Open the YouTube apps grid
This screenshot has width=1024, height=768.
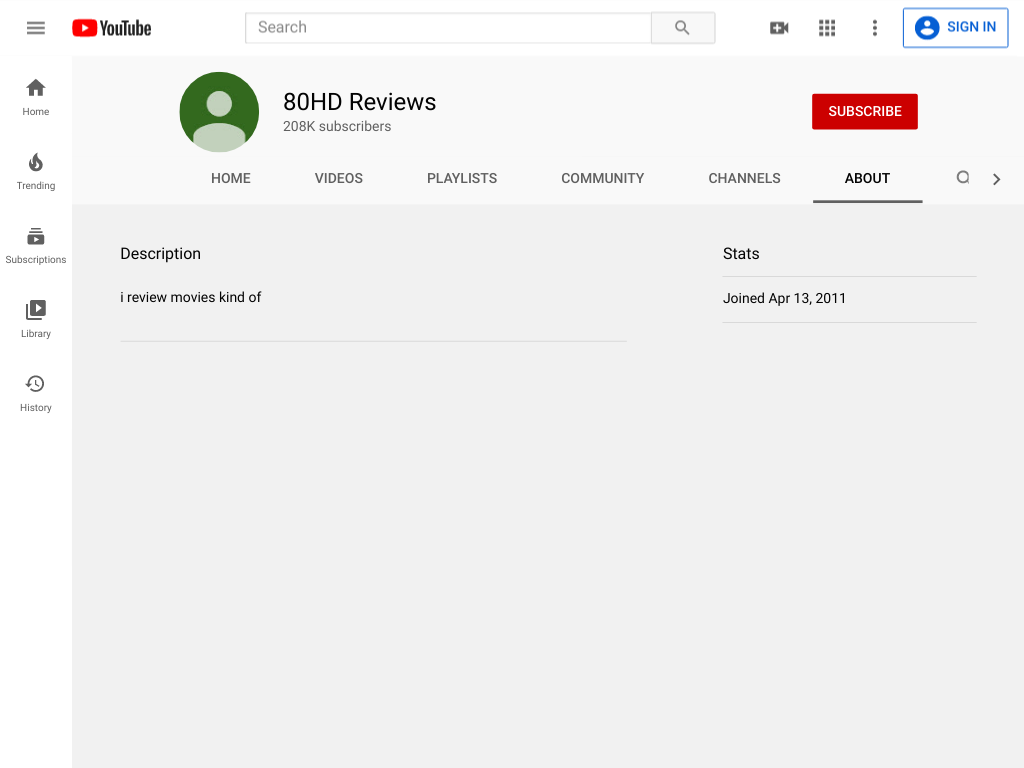pos(827,27)
